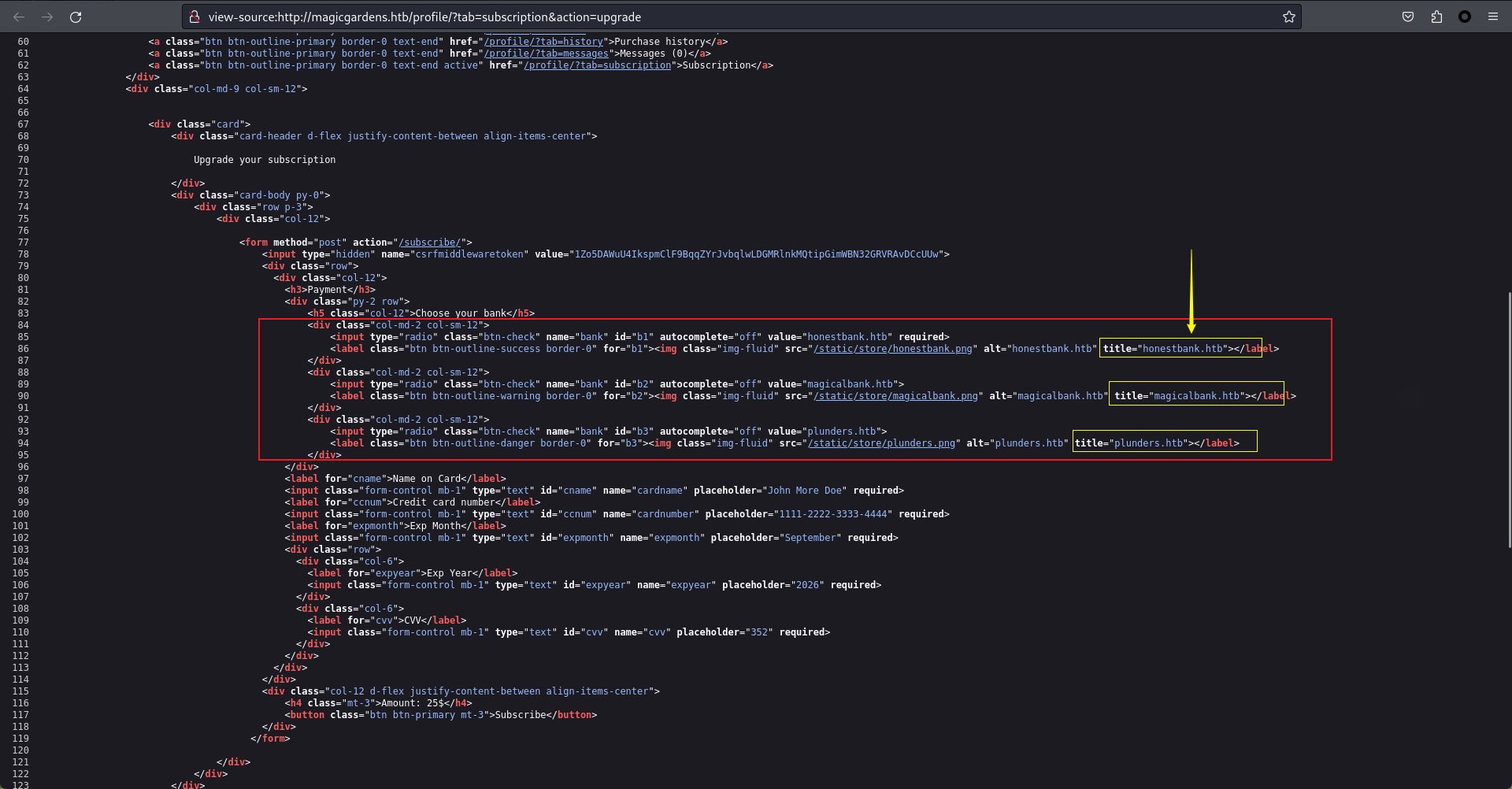The height and width of the screenshot is (789, 1512).
Task: Click the title="plunders.htb" attribute text
Action: (1132, 443)
